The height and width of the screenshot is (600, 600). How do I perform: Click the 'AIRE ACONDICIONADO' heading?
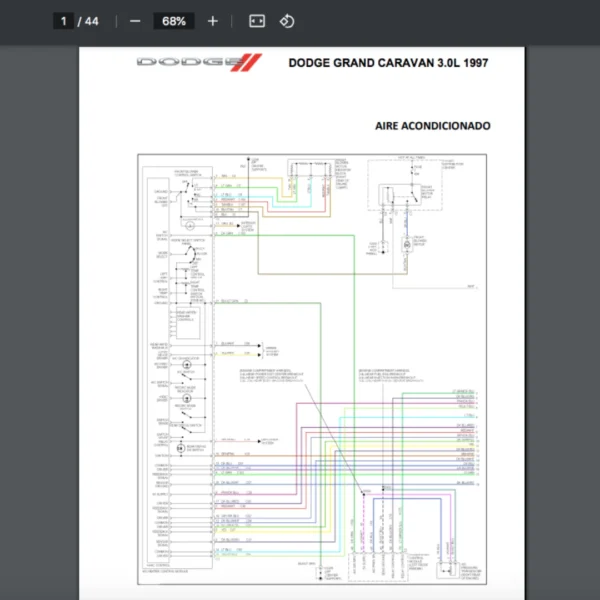[432, 127]
